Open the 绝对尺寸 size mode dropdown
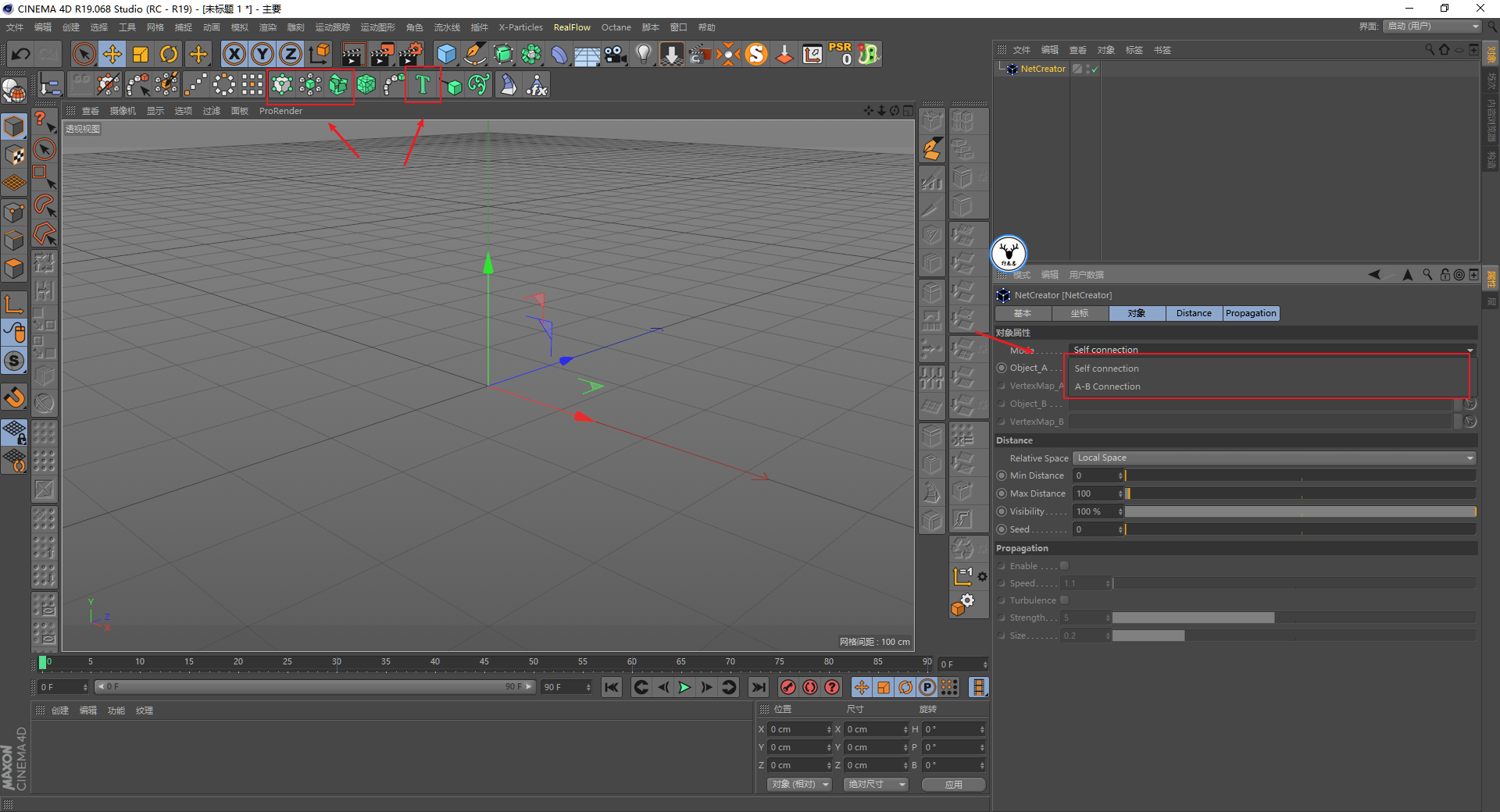This screenshot has width=1500, height=812. [876, 784]
